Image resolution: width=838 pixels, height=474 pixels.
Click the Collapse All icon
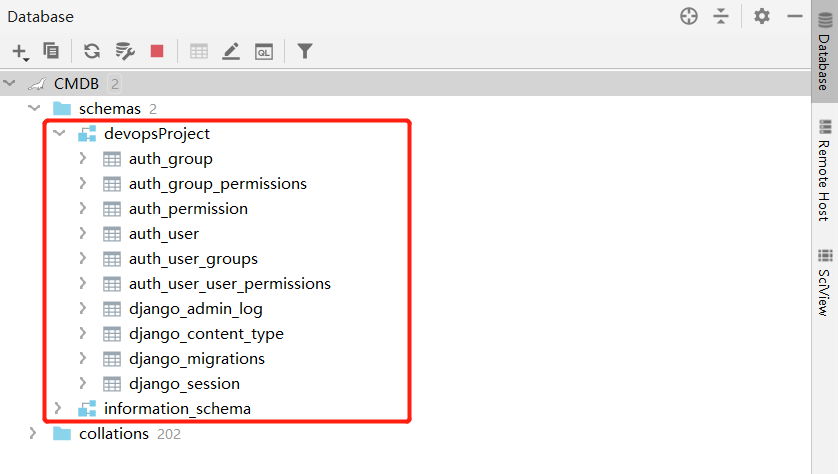pyautogui.click(x=721, y=16)
